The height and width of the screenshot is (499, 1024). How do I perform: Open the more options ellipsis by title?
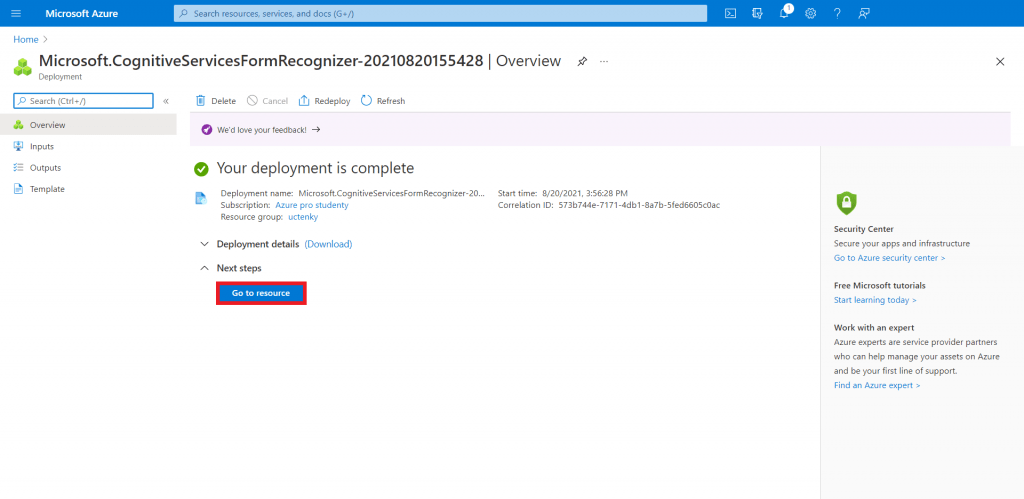click(x=604, y=61)
